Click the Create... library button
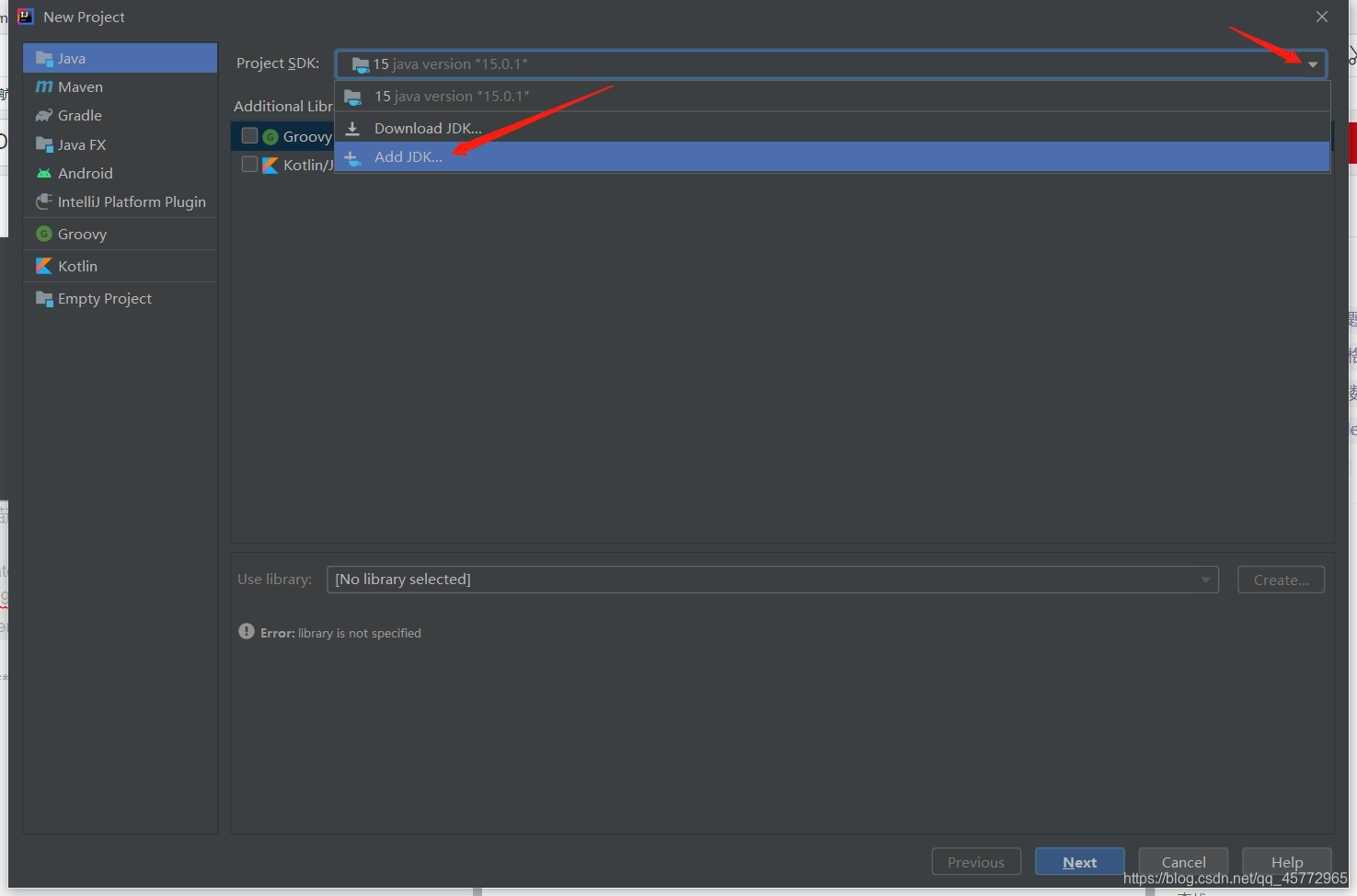 pyautogui.click(x=1281, y=580)
